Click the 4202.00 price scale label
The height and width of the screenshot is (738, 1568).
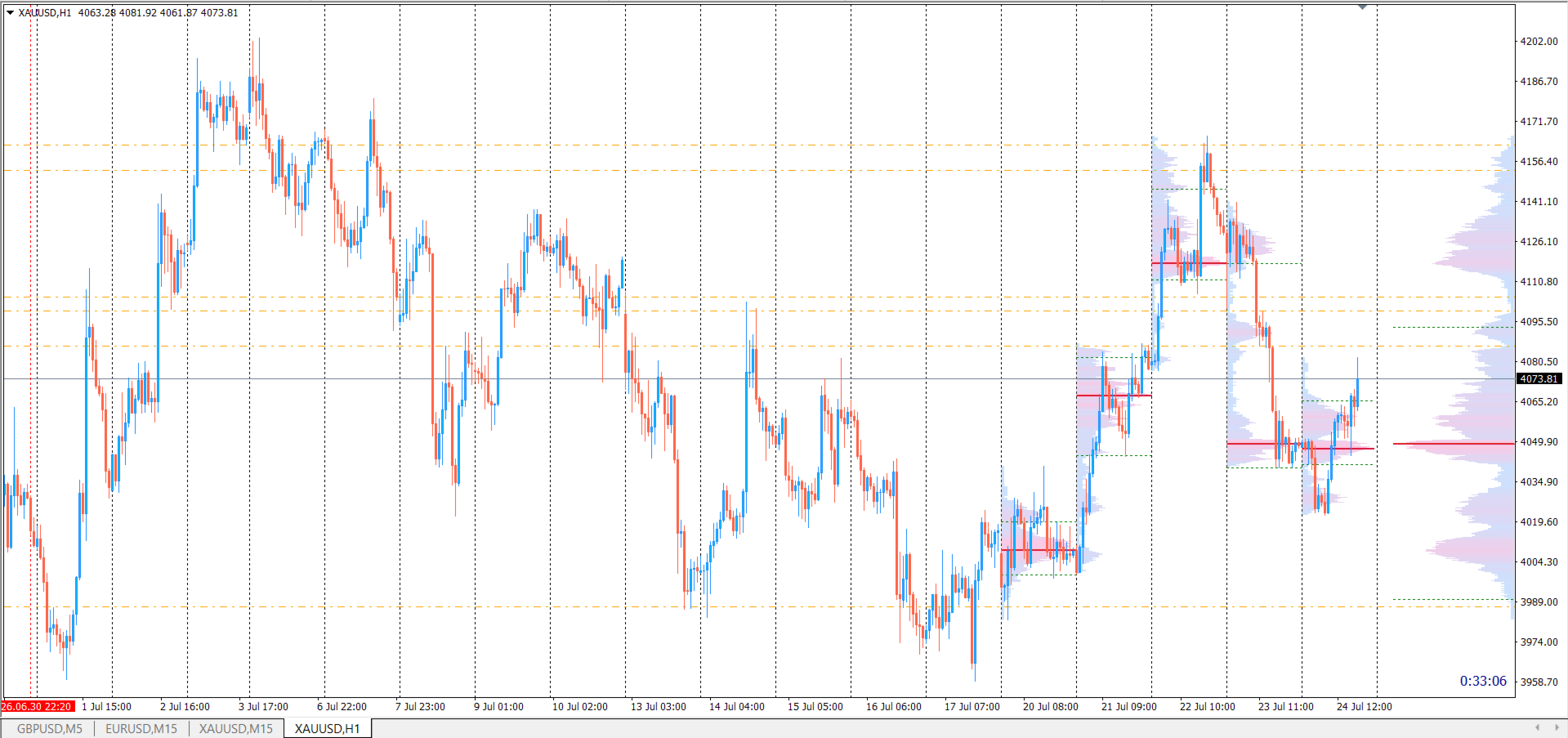pyautogui.click(x=1539, y=42)
